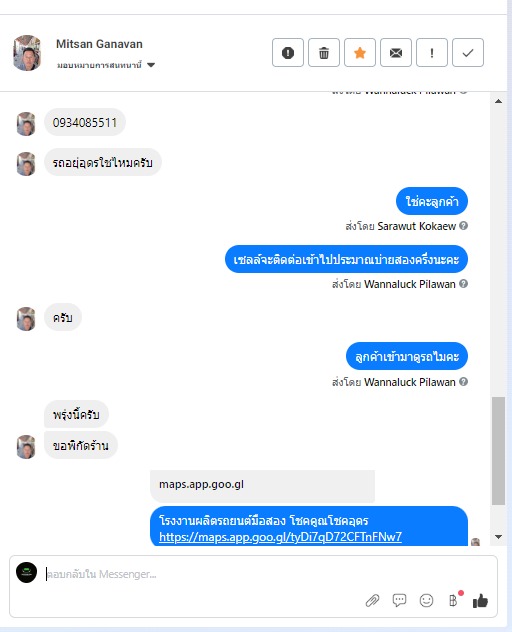This screenshot has width=512, height=632.
Task: Expand the assign conversation dropdown arrow
Action: pyautogui.click(x=151, y=65)
